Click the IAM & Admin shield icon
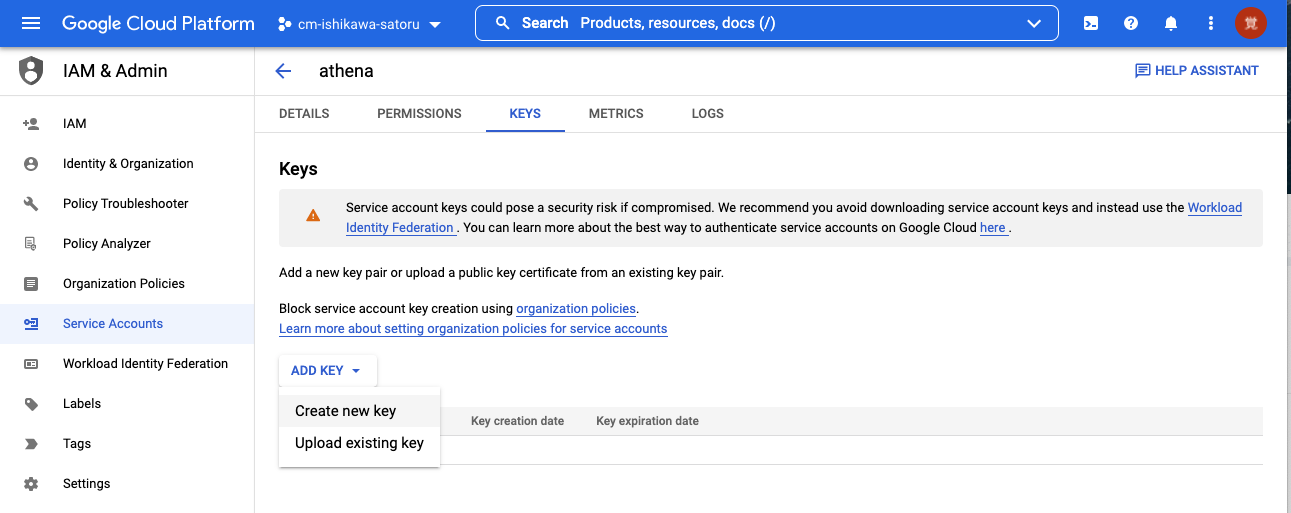Viewport: 1291px width, 513px height. [x=32, y=71]
